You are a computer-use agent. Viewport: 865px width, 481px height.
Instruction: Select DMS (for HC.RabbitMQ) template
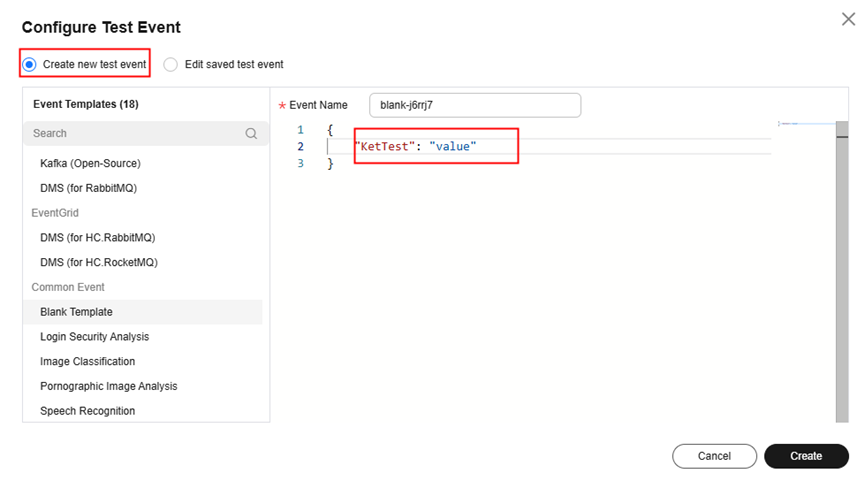(98, 238)
